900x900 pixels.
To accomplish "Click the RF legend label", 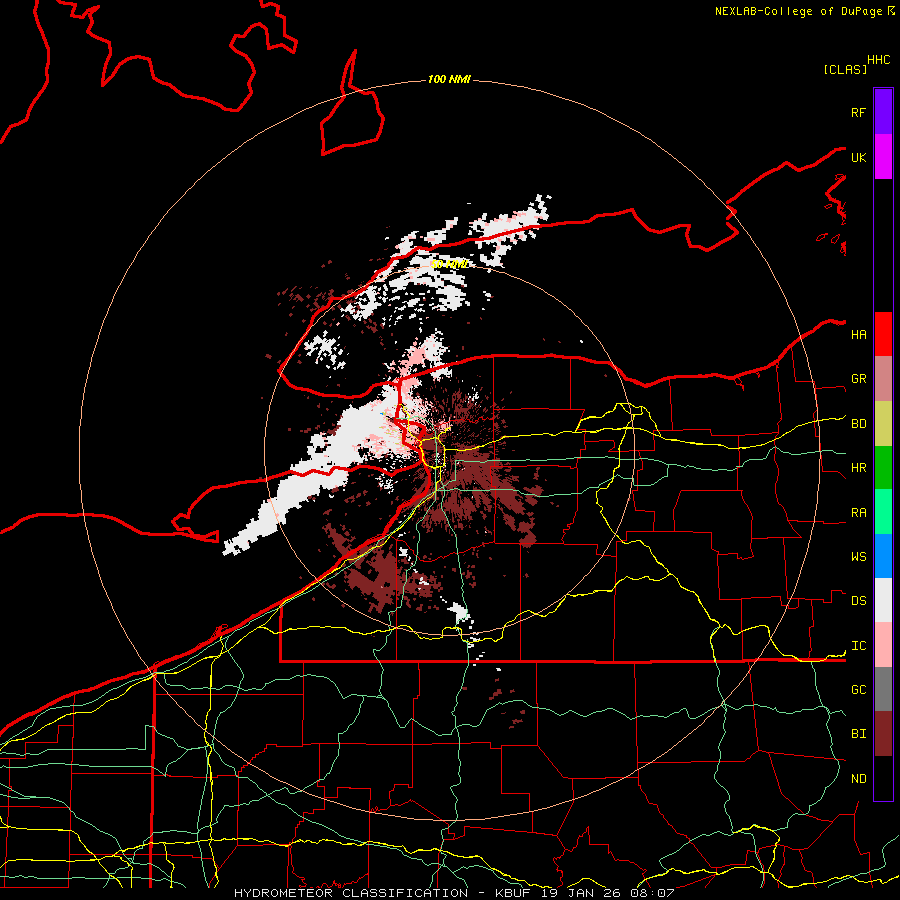I will click(858, 113).
